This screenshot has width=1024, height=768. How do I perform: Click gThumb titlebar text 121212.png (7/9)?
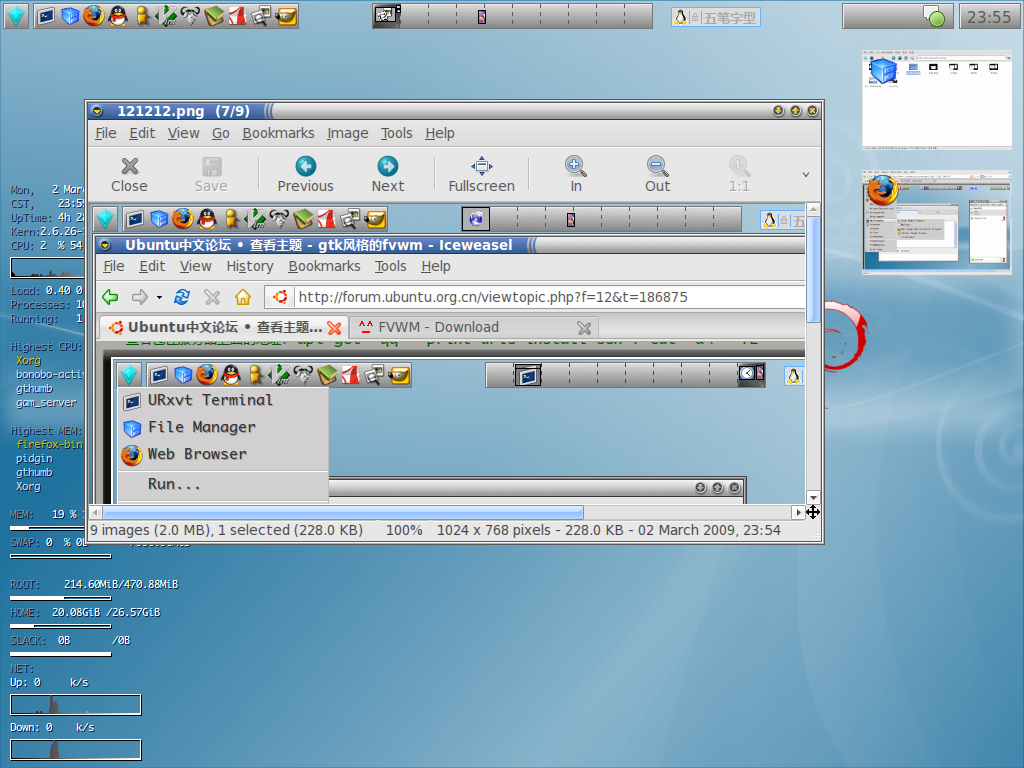pos(184,111)
